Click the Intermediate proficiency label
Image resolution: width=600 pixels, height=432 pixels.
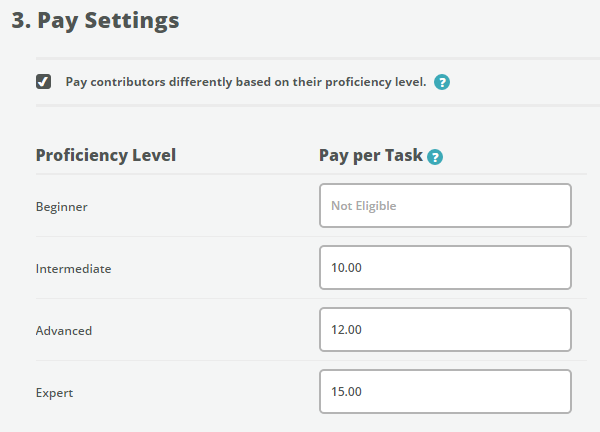(x=73, y=269)
